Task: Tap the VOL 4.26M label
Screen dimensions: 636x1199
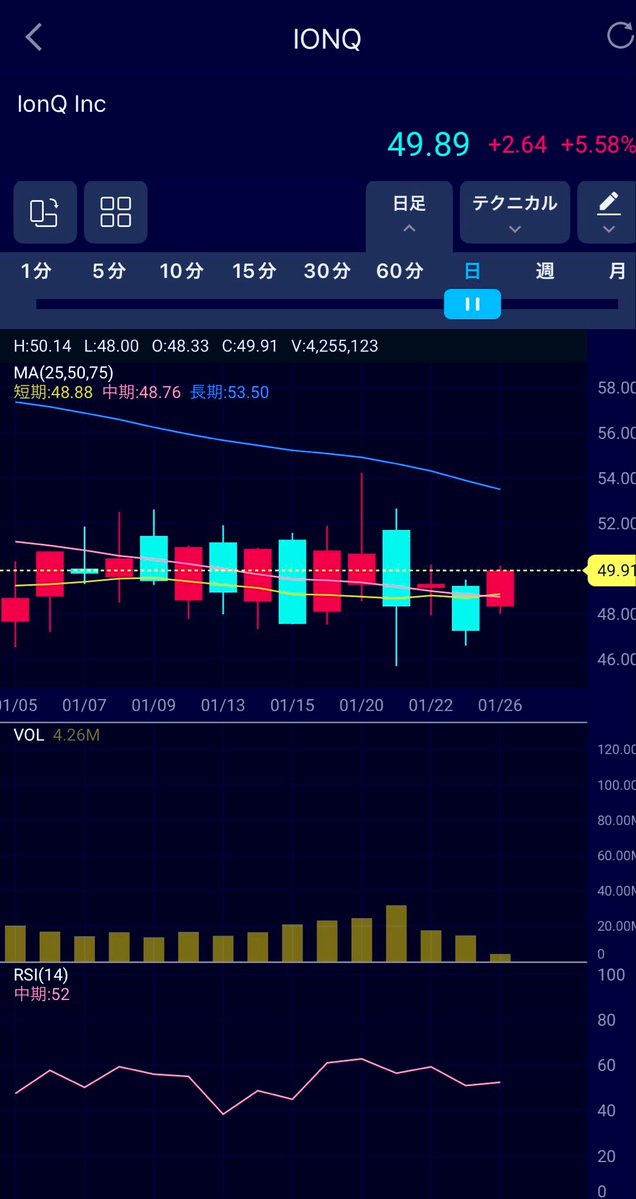Action: tap(57, 736)
